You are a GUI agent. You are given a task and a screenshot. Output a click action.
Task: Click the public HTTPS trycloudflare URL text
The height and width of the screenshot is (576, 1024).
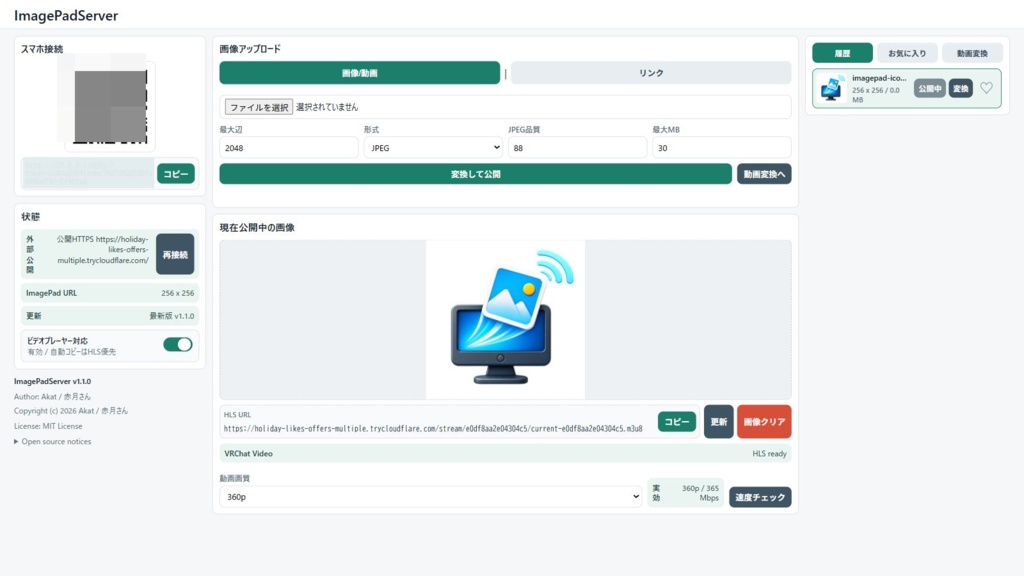pos(103,249)
